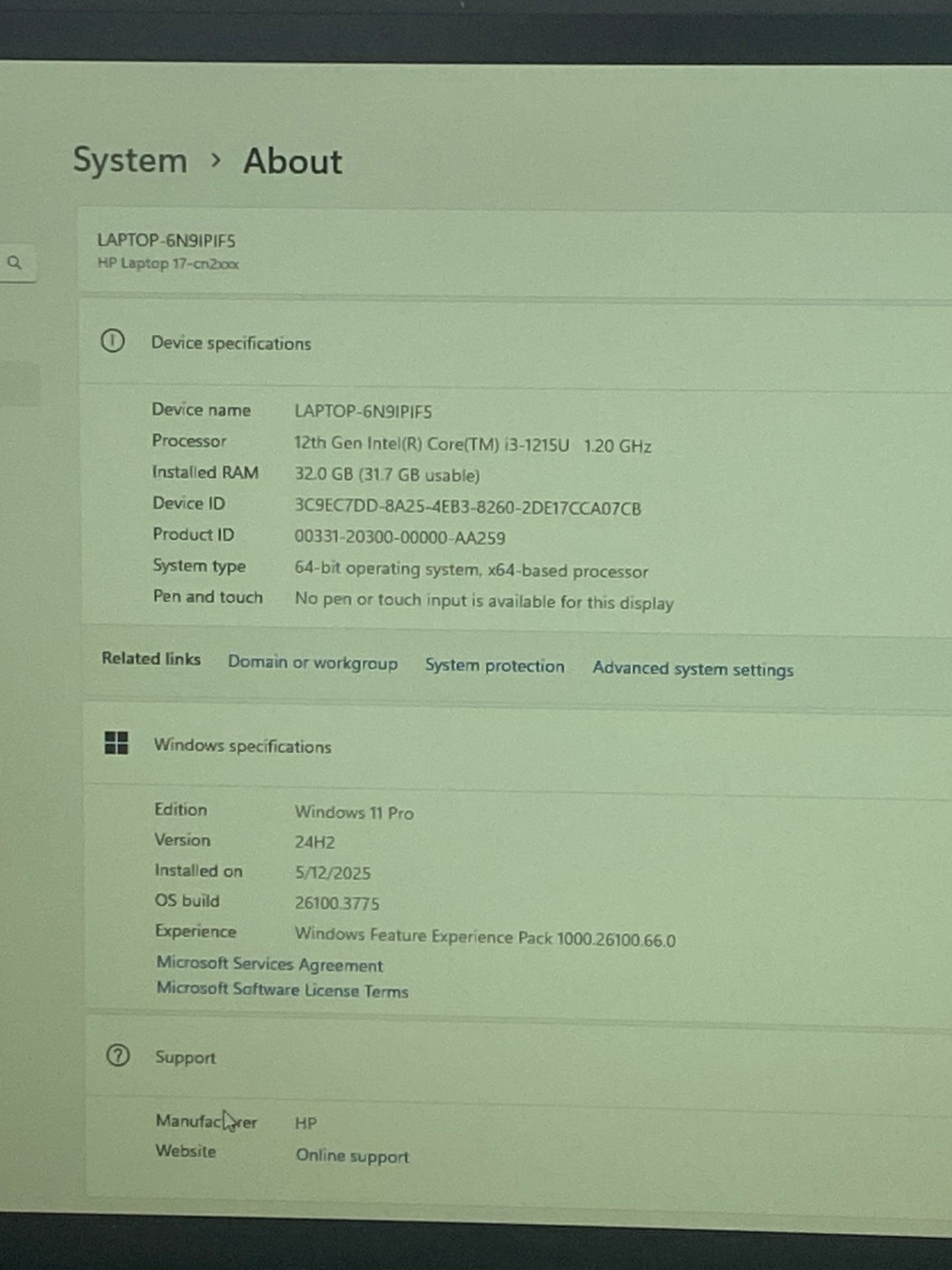The image size is (952, 1270).
Task: Click the Edition label
Action: click(x=181, y=809)
